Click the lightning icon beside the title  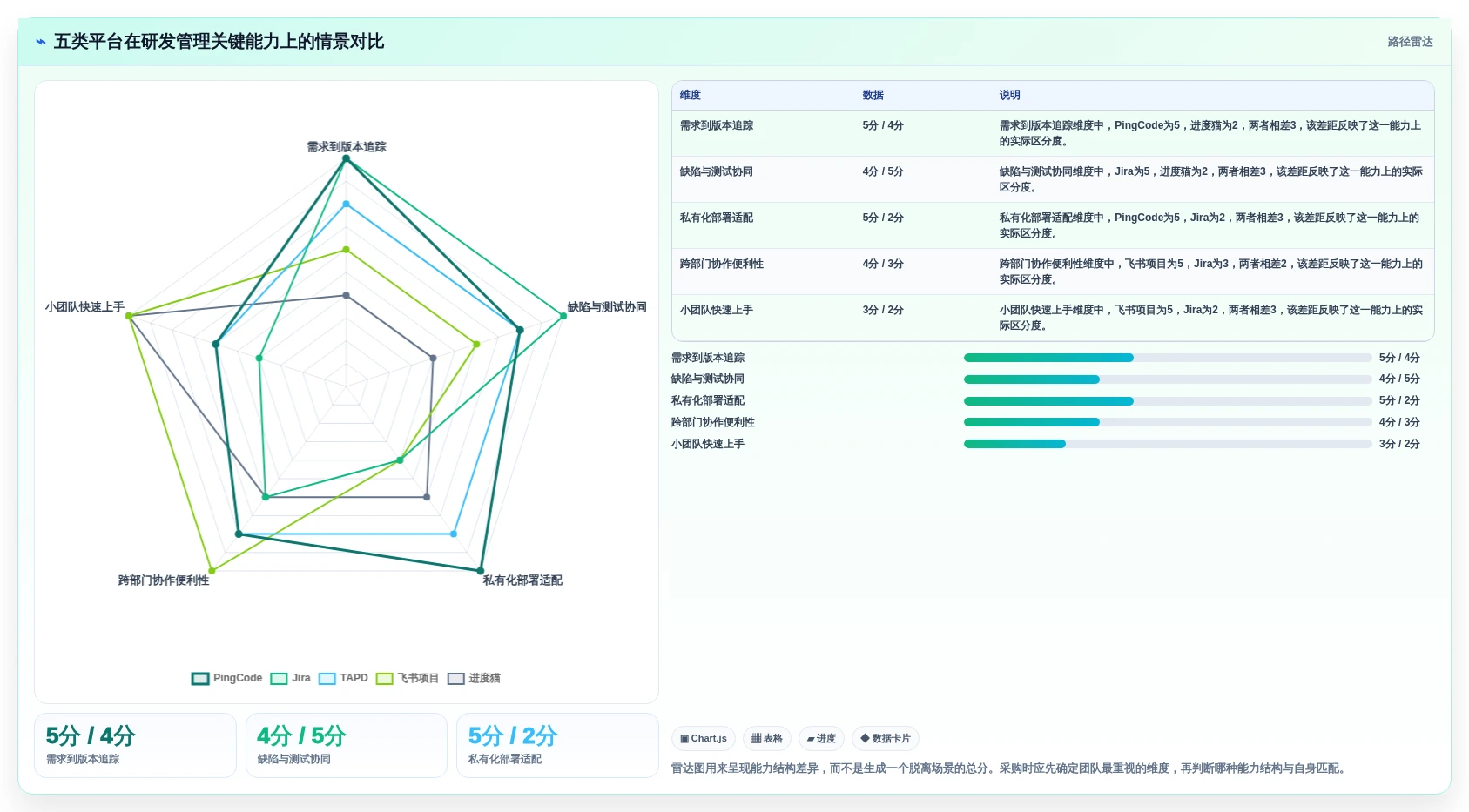point(40,42)
